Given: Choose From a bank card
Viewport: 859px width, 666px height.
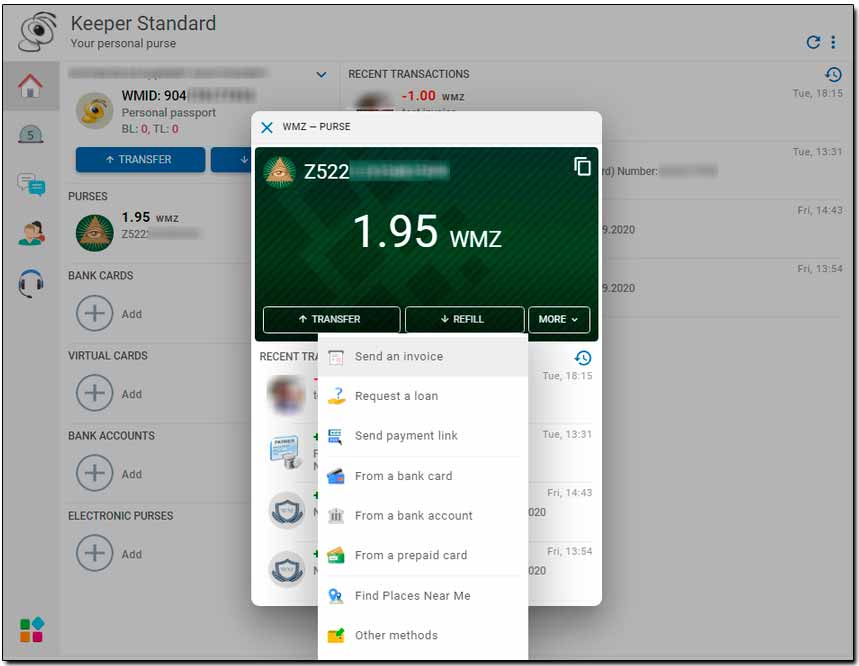Looking at the screenshot, I should coord(422,476).
